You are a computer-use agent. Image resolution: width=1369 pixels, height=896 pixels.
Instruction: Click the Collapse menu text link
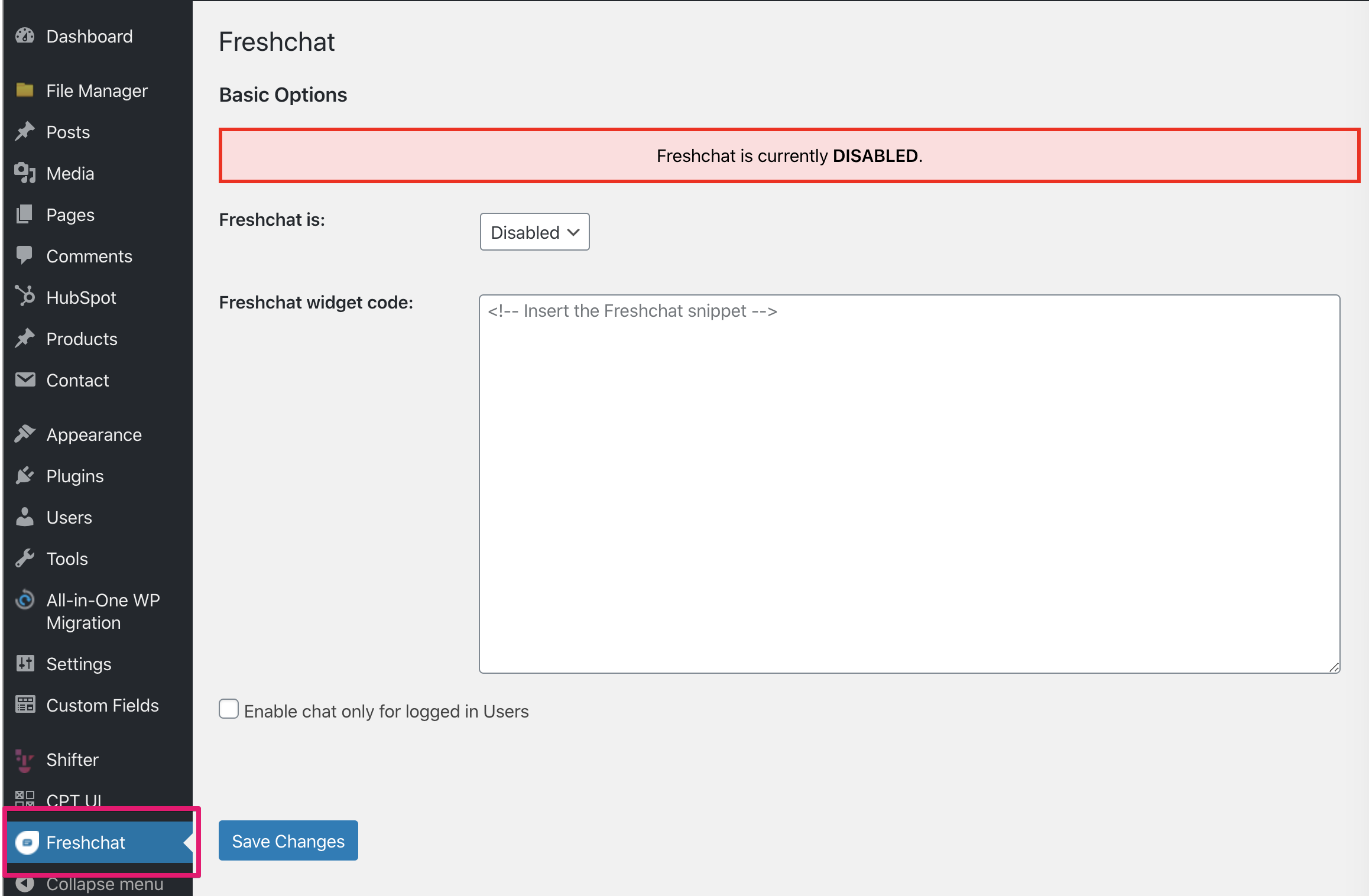(105, 884)
